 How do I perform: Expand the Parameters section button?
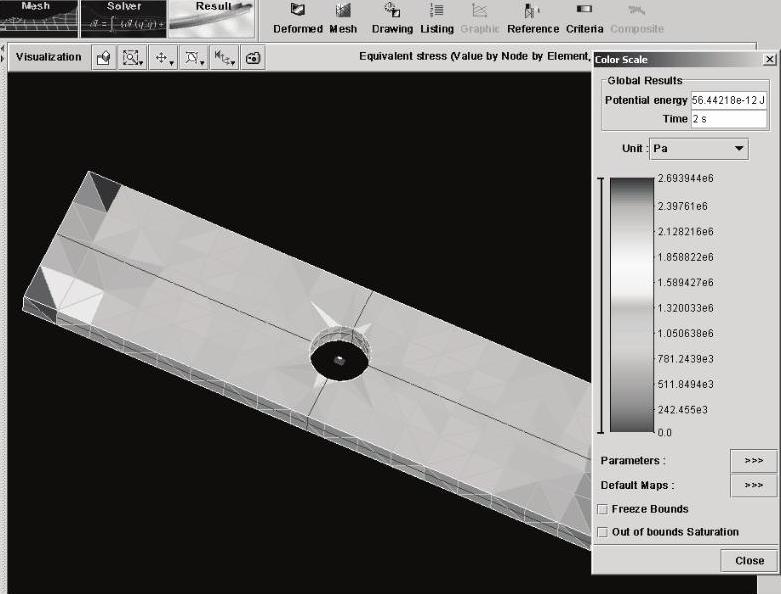[753, 460]
